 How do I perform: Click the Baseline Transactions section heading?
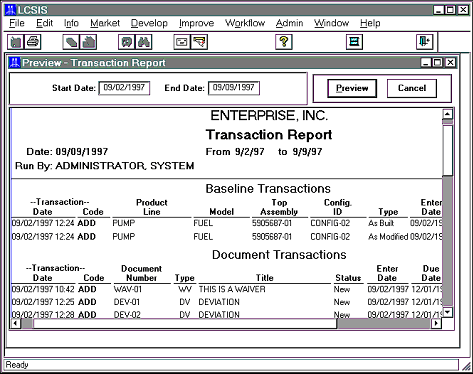(268, 189)
